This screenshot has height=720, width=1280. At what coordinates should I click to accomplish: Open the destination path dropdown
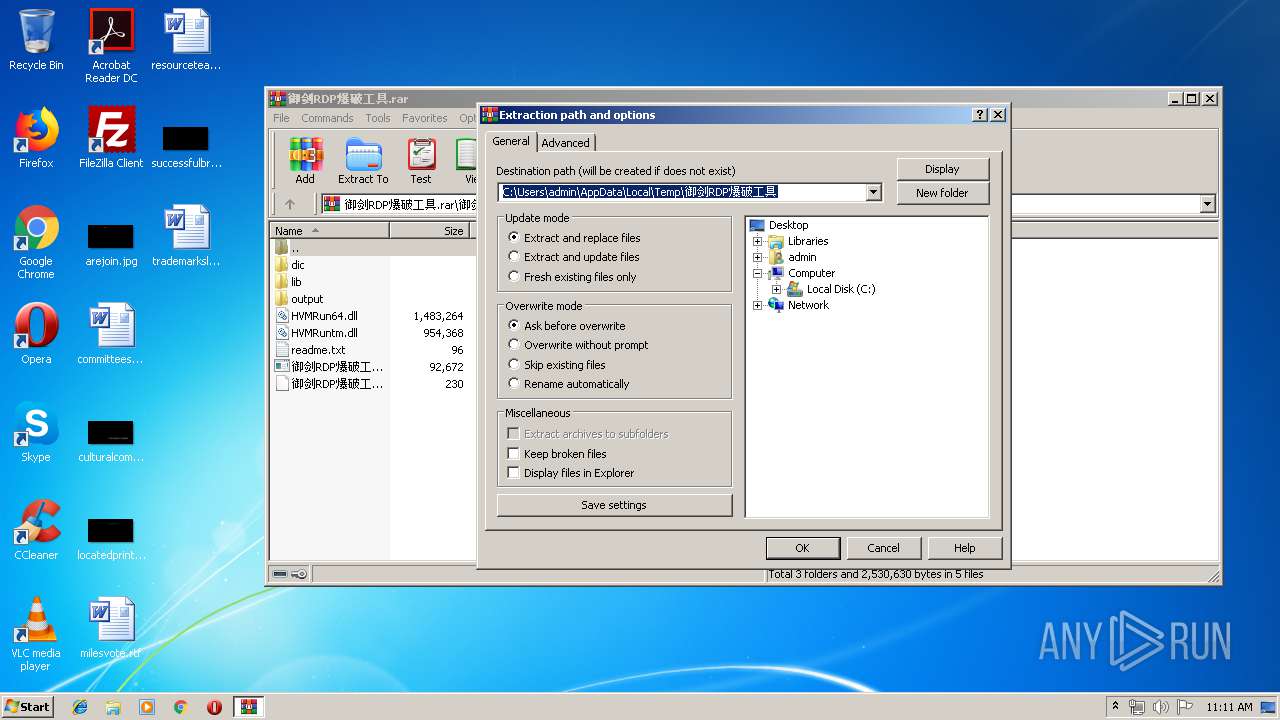pyautogui.click(x=873, y=192)
